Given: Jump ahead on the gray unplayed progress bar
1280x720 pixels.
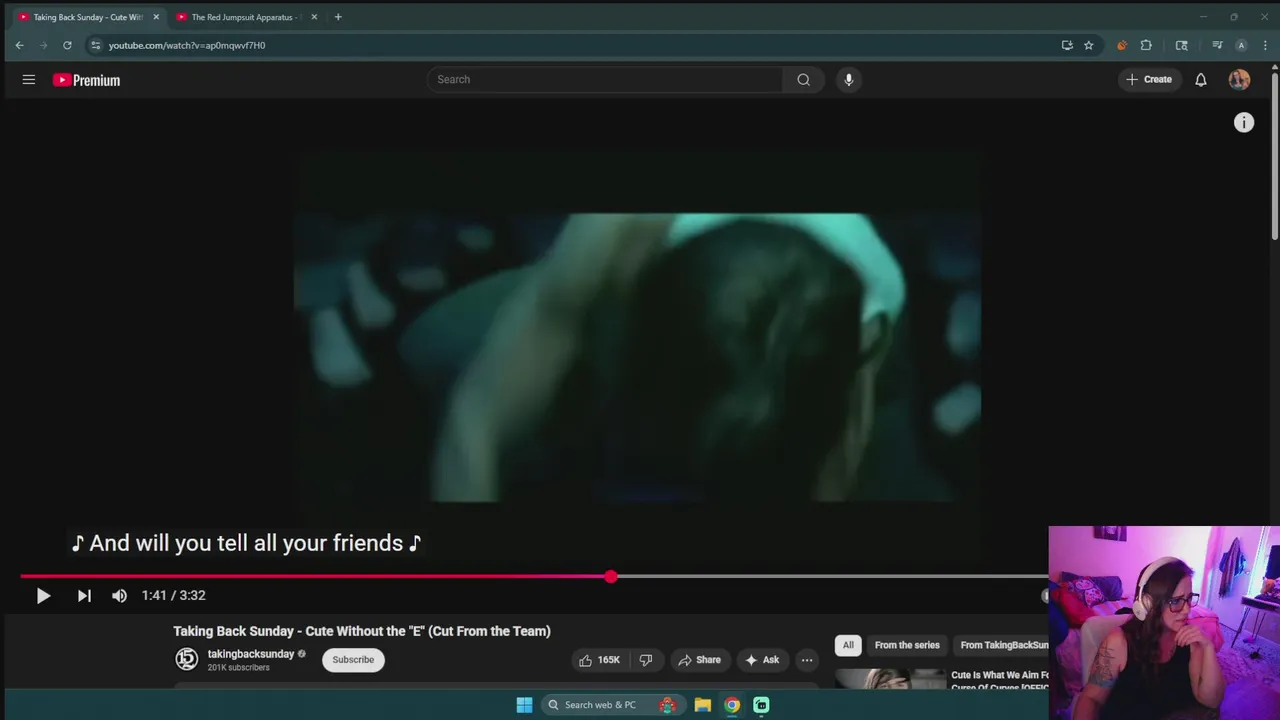Looking at the screenshot, I should click(x=830, y=577).
